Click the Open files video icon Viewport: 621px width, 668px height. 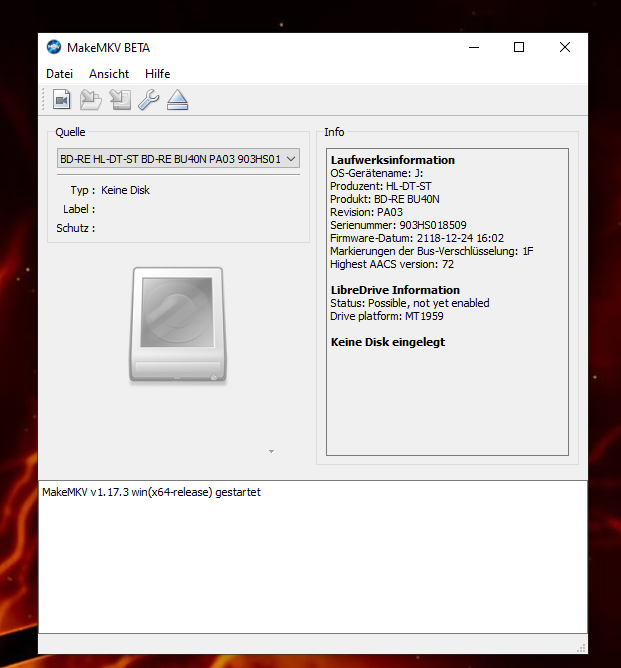pos(62,100)
